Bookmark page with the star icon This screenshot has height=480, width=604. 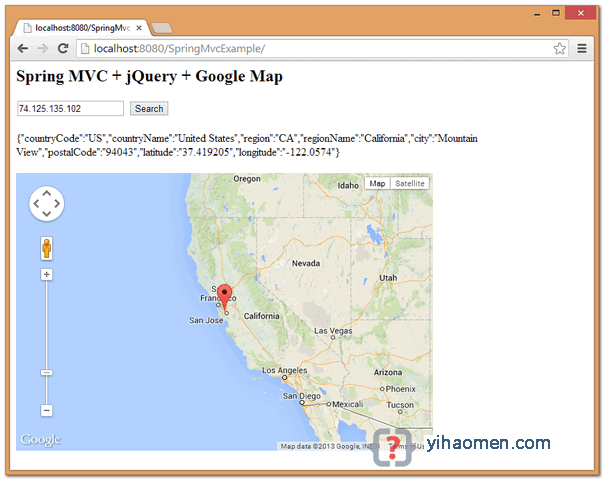559,49
